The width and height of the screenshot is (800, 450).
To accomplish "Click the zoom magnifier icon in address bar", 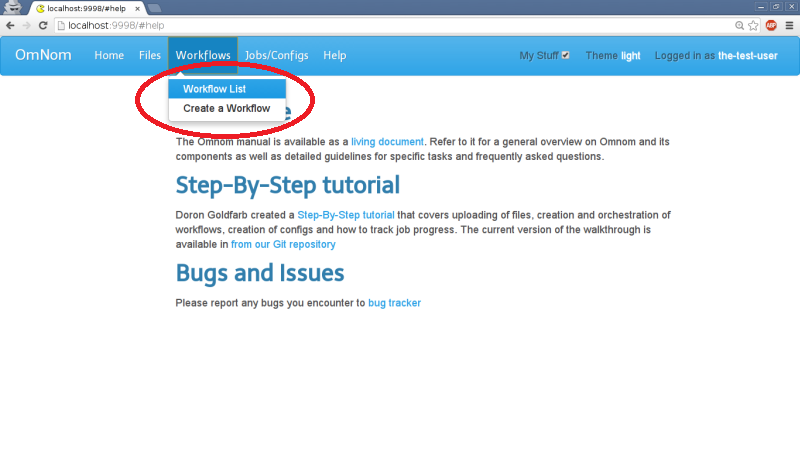I will tap(739, 26).
